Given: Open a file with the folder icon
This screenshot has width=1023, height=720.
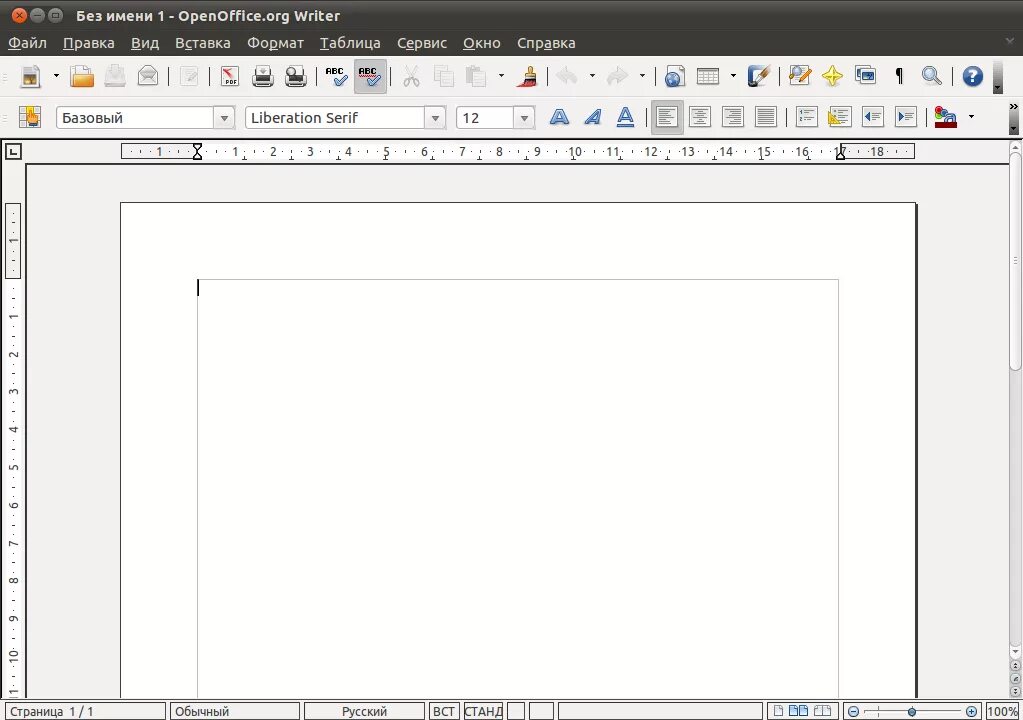Looking at the screenshot, I should click(82, 76).
